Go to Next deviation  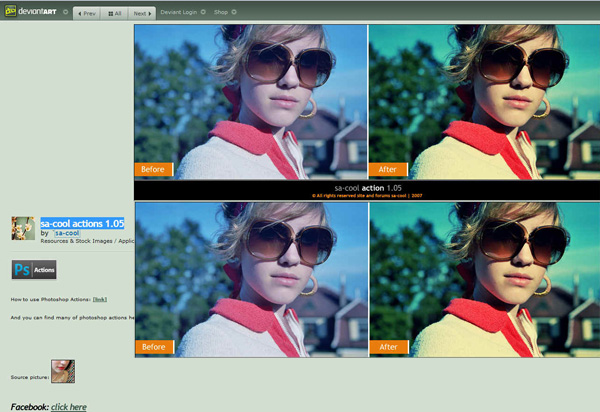click(x=142, y=13)
